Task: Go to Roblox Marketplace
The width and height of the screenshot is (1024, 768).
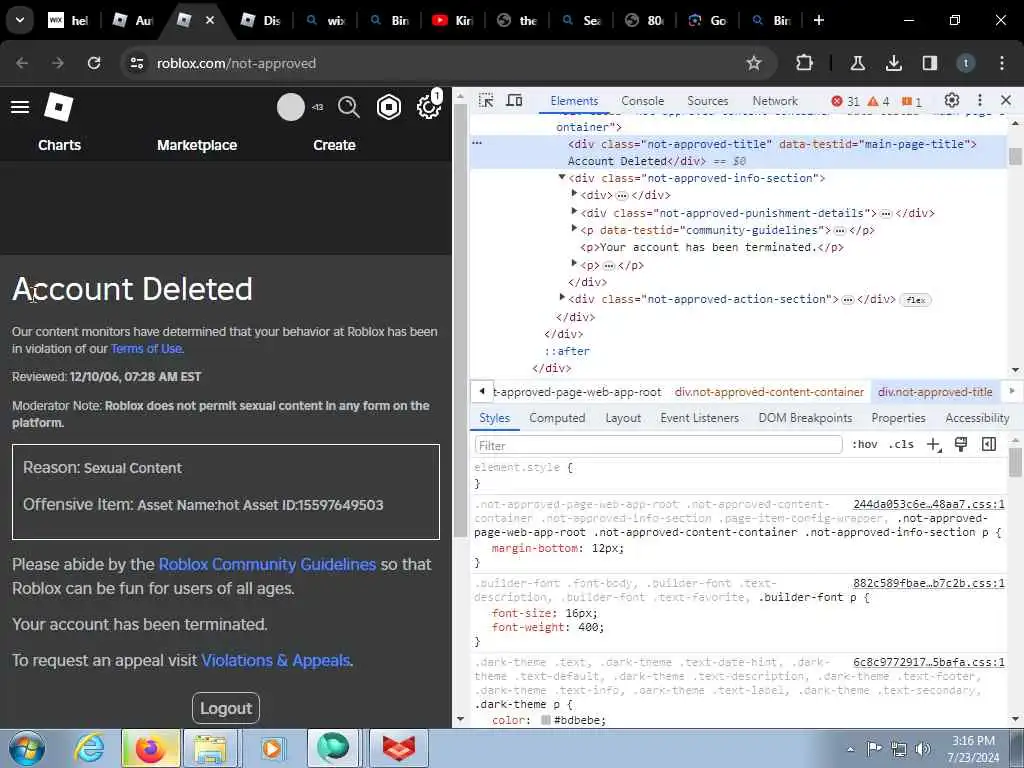Action: (x=197, y=145)
